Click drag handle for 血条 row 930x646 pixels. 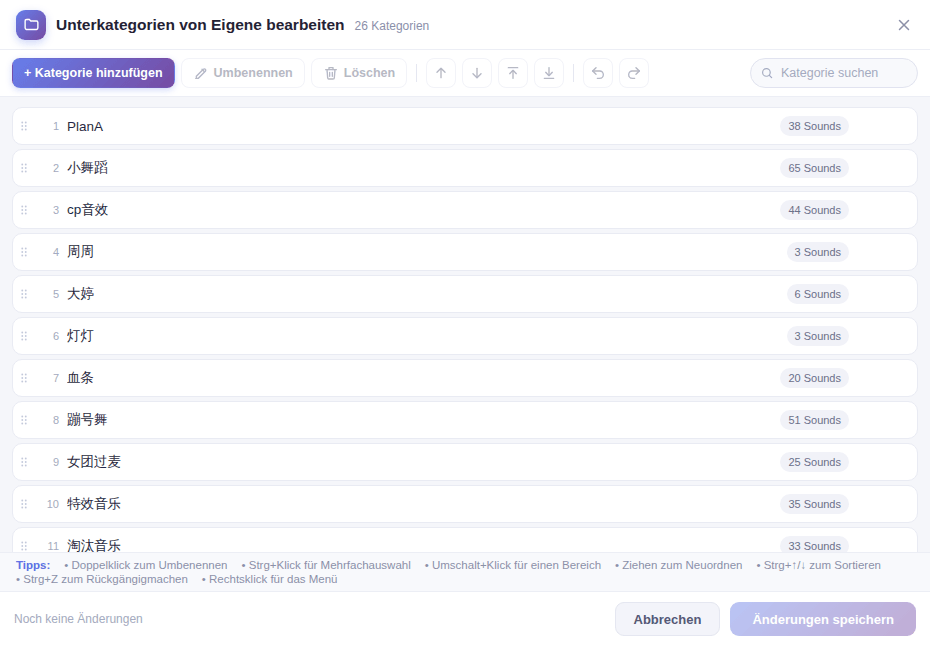point(24,378)
